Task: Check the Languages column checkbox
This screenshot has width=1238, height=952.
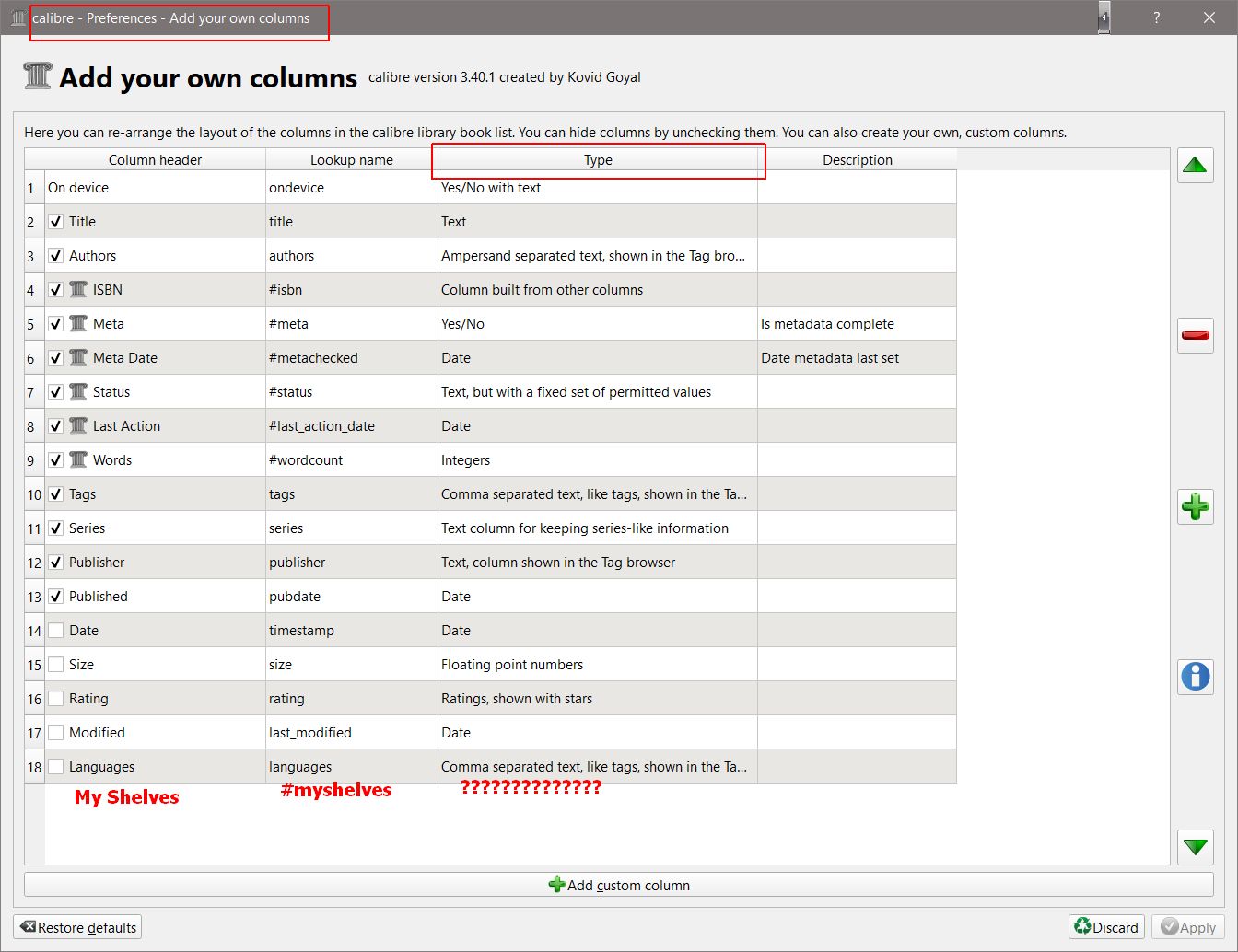Action: (x=56, y=767)
